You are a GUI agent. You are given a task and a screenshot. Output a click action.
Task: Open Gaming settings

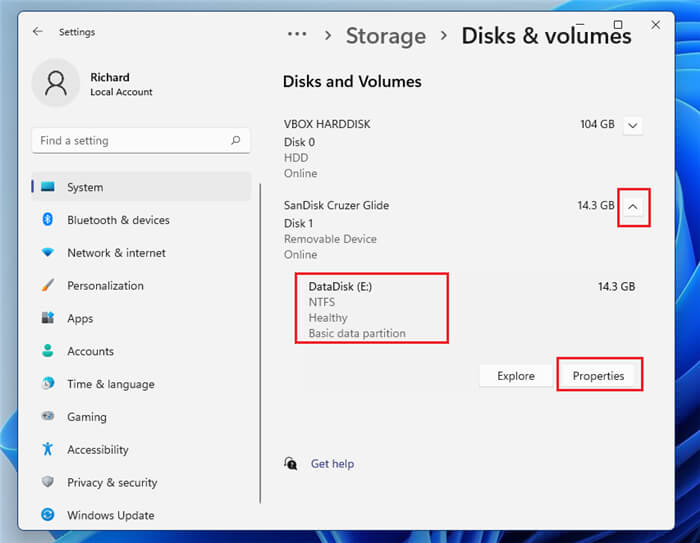click(x=141, y=417)
